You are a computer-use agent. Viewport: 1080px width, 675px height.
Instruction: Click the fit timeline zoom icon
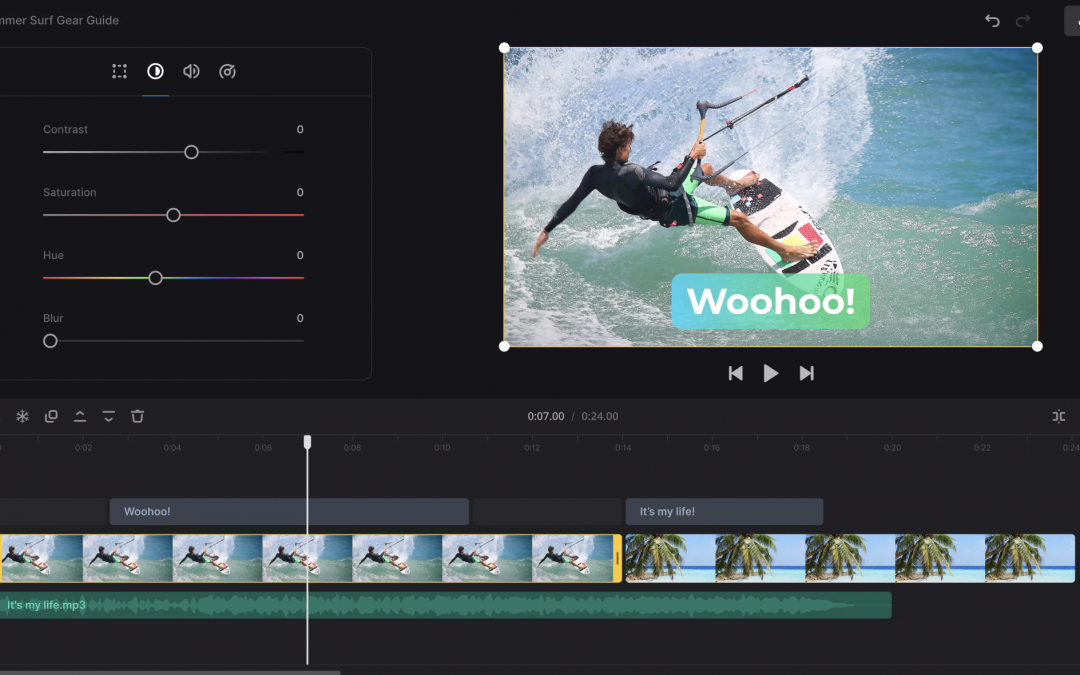1058,416
